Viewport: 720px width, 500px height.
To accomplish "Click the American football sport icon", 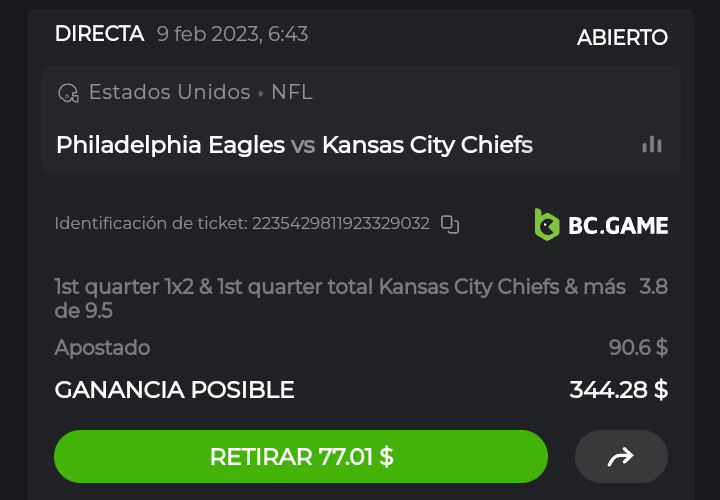I will (x=68, y=93).
